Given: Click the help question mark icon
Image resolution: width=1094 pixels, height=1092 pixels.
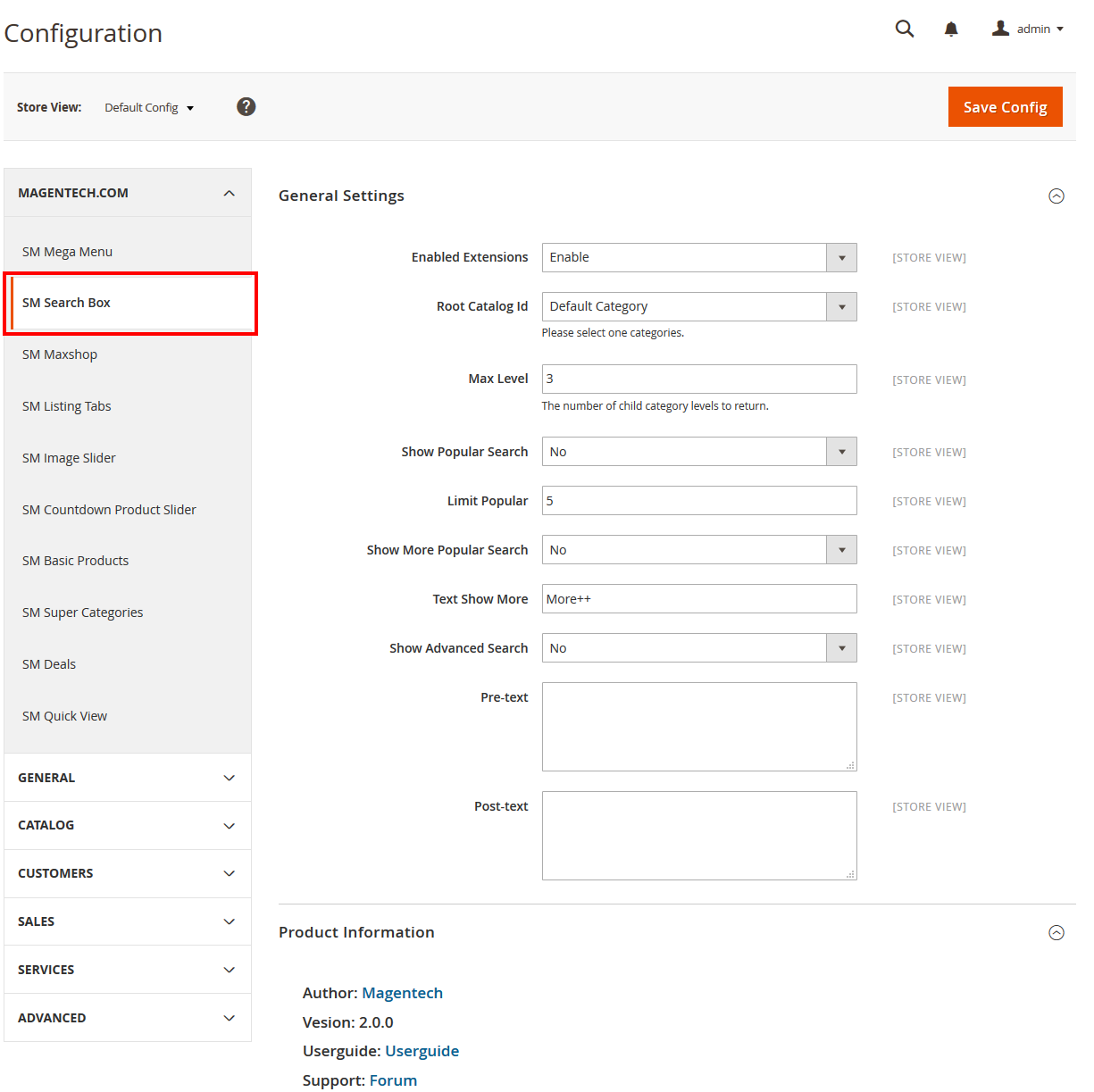Looking at the screenshot, I should [246, 107].
